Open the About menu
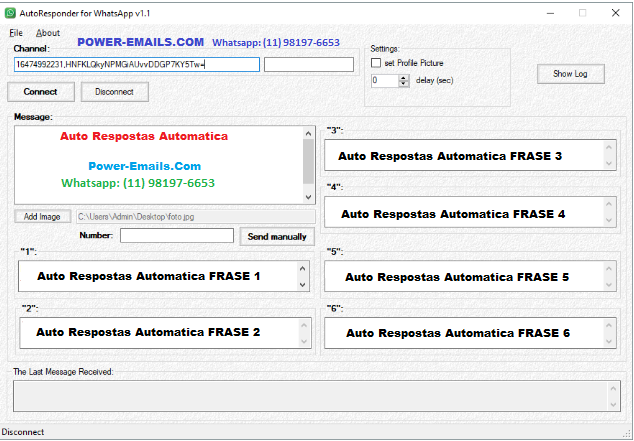The image size is (634, 441). pos(48,33)
